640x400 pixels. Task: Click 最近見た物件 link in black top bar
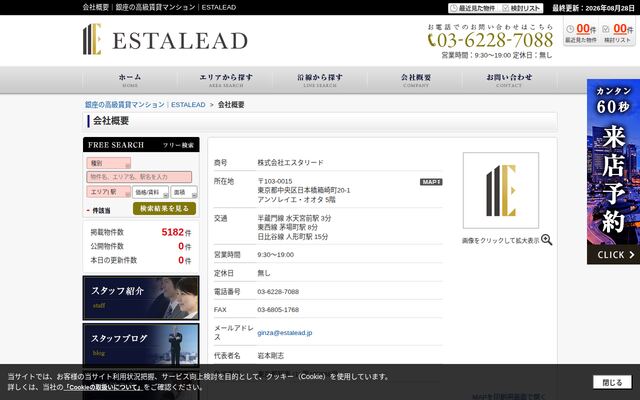click(473, 8)
